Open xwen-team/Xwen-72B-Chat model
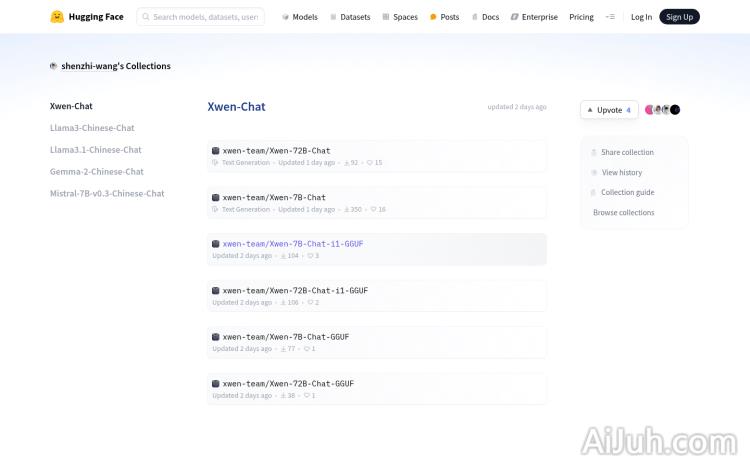The width and height of the screenshot is (750, 468). [x=377, y=156]
